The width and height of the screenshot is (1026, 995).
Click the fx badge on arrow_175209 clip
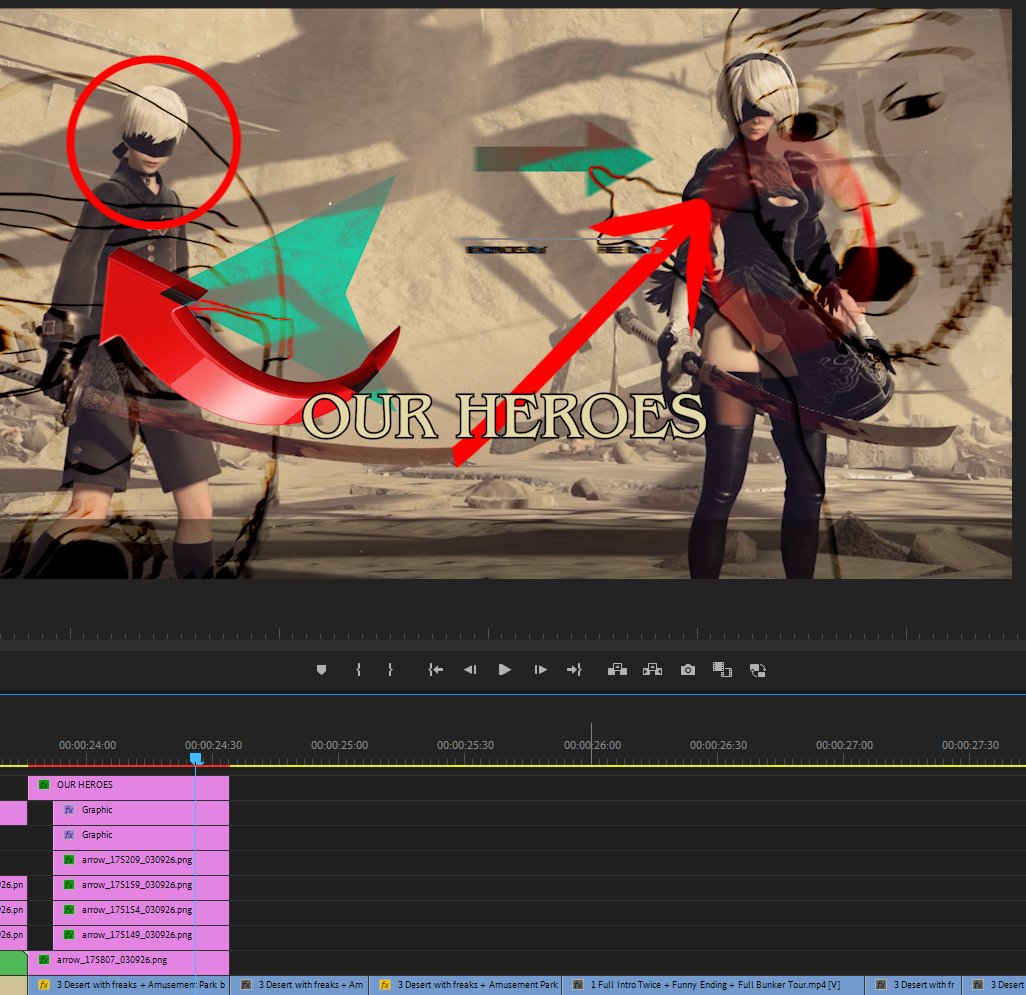pyautogui.click(x=69, y=860)
